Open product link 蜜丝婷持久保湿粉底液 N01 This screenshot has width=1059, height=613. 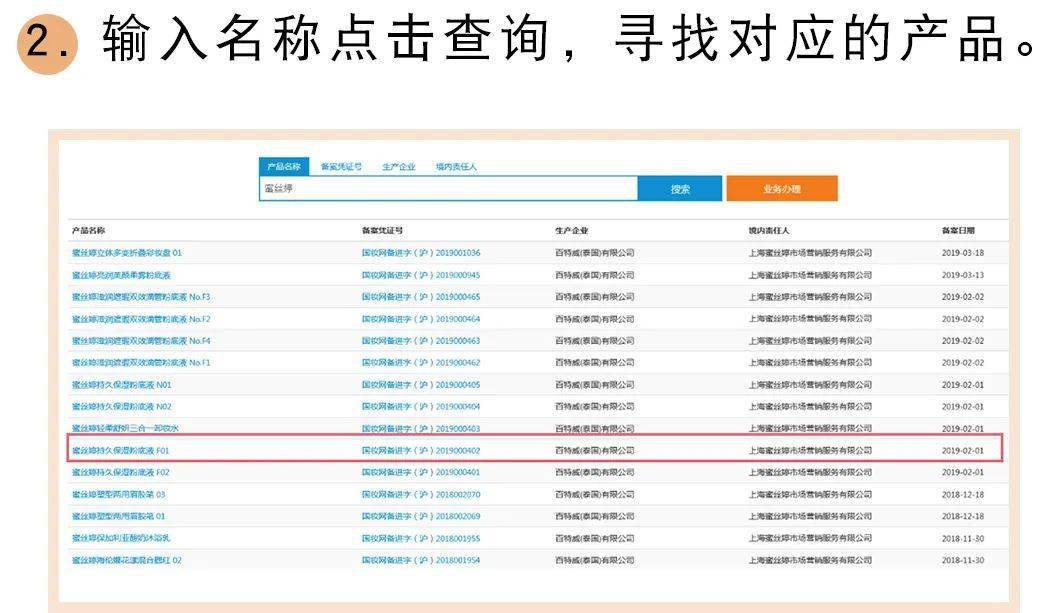[122, 385]
